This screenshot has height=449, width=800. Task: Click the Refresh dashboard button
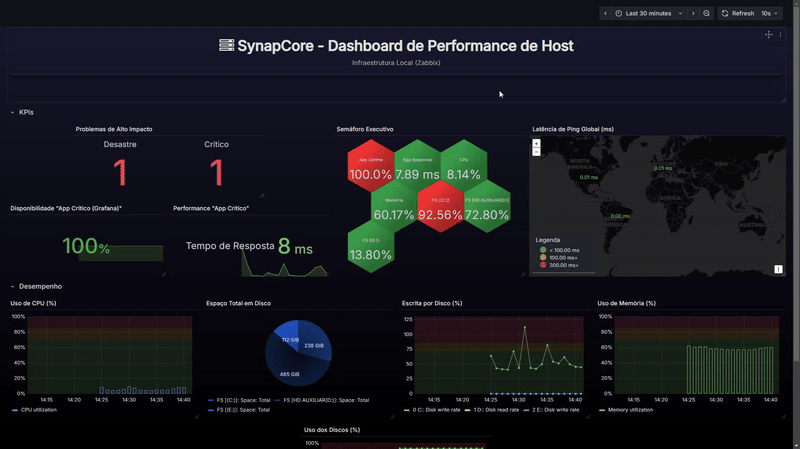coord(737,14)
